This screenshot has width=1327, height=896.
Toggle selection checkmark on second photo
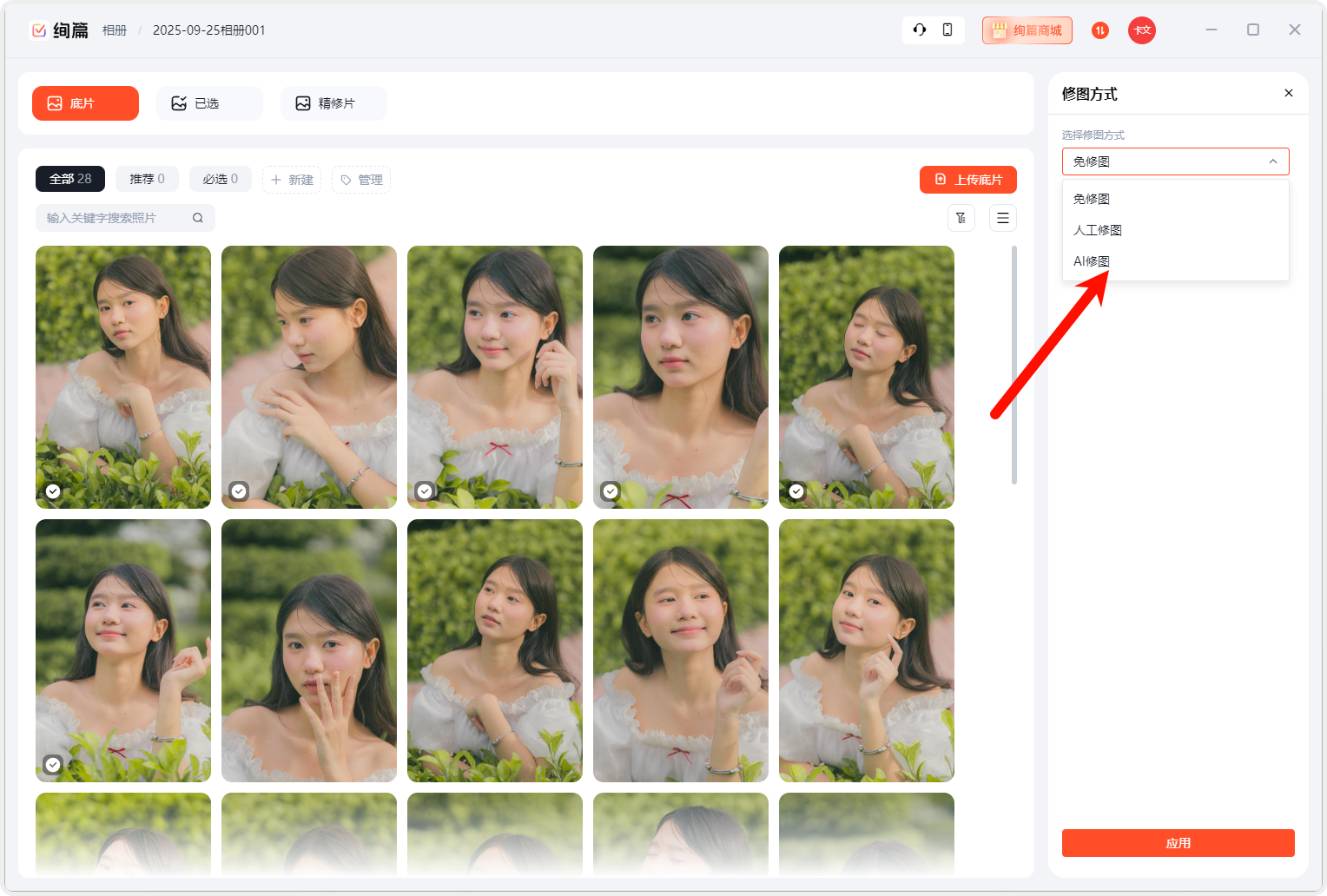(239, 491)
